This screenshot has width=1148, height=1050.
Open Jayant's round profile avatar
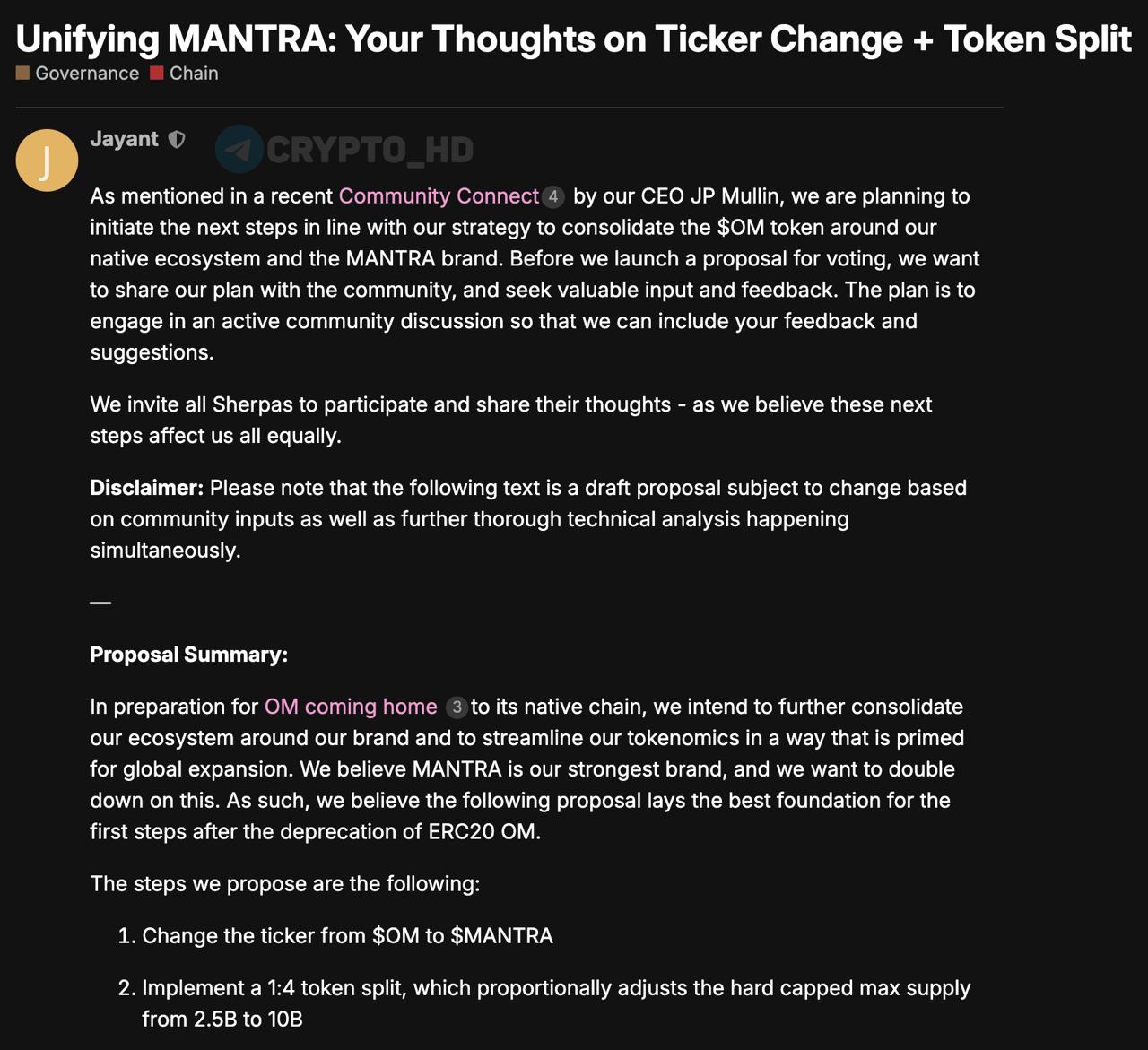pos(47,161)
